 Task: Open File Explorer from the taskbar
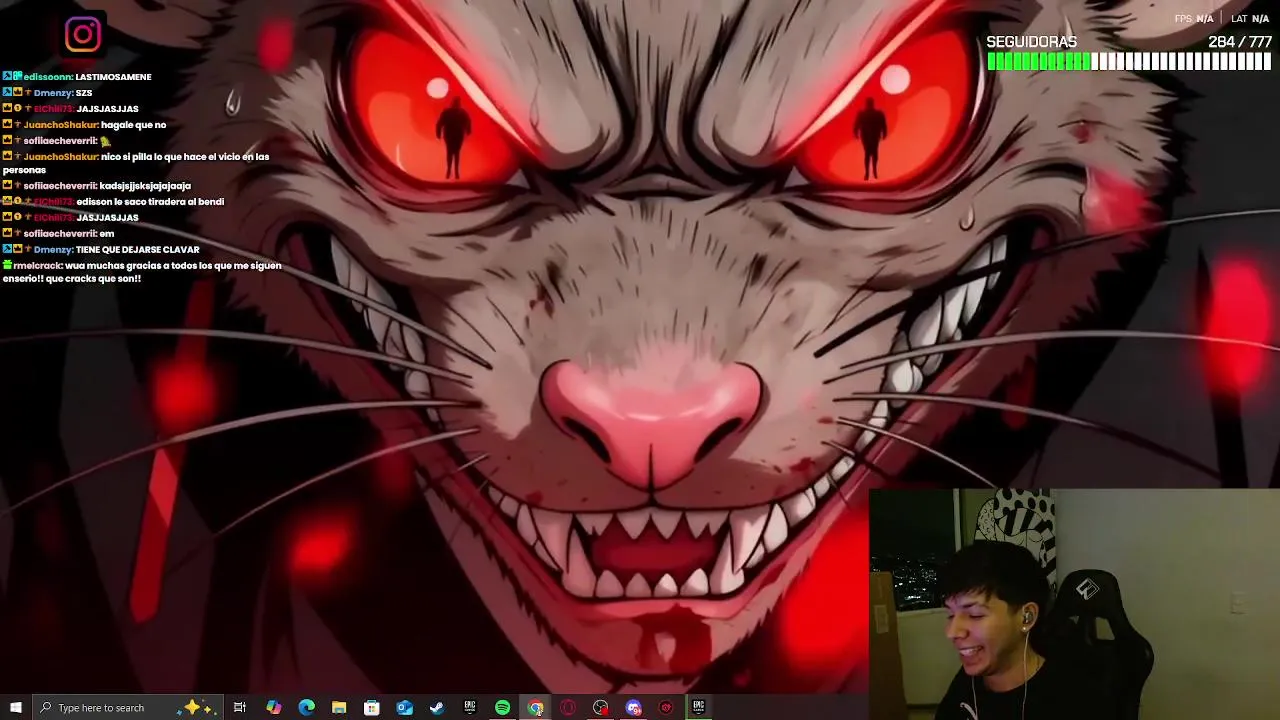point(339,707)
